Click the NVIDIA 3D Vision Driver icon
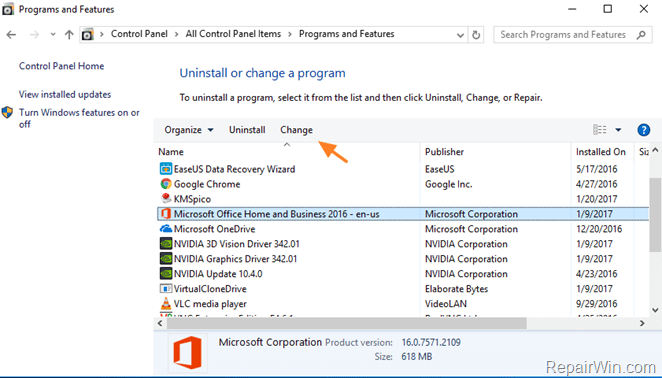Viewport: 662px width, 378px height. tap(166, 244)
